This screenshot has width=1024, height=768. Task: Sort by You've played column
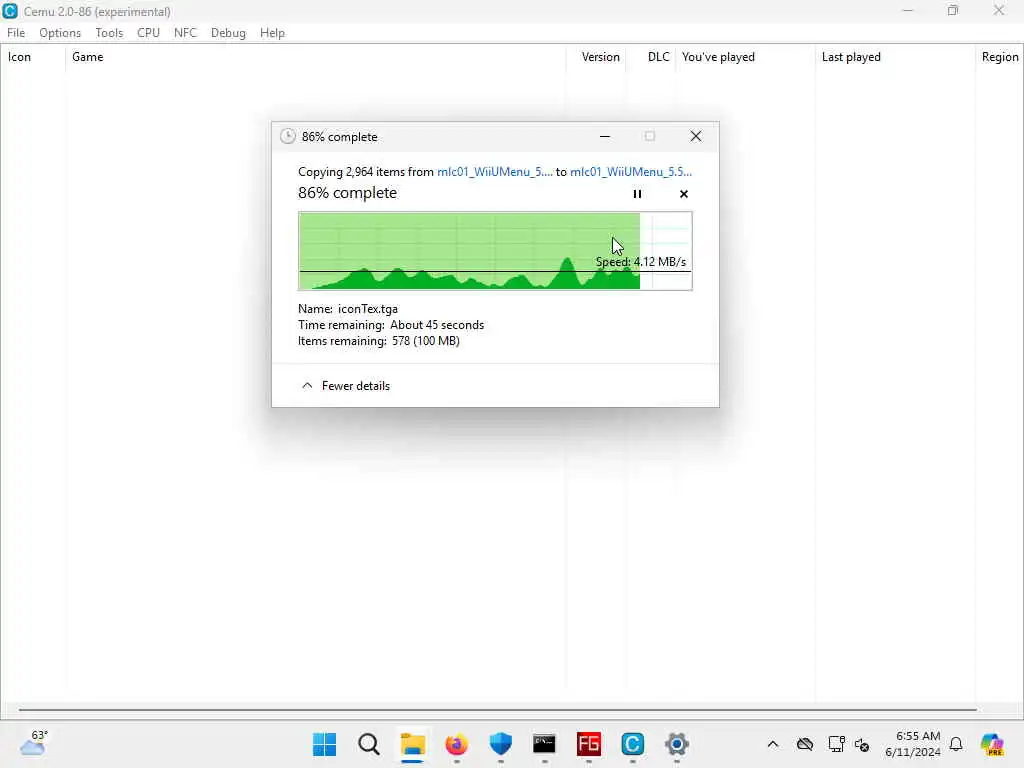pyautogui.click(x=745, y=57)
